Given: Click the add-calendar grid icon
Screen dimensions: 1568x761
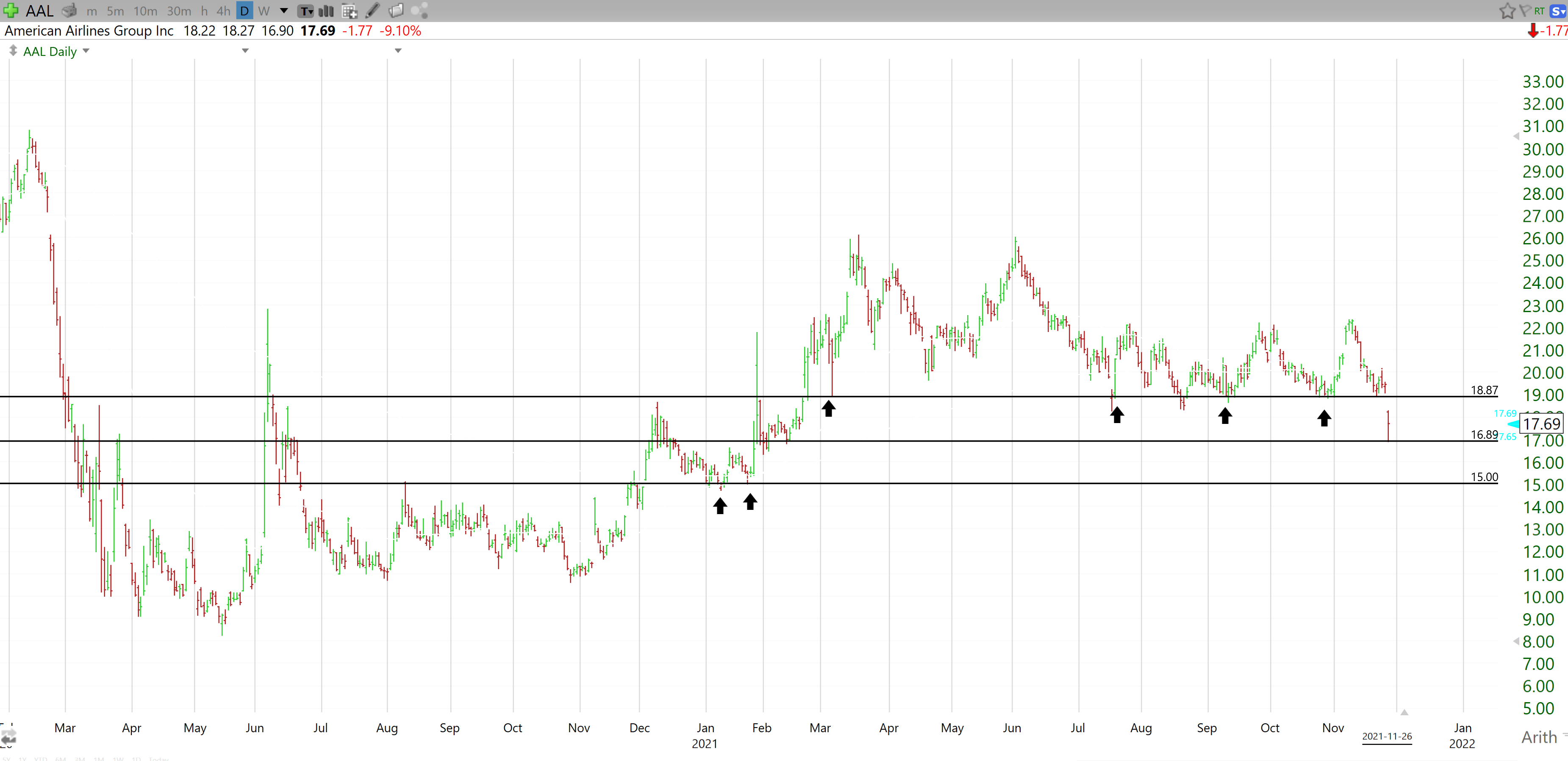Looking at the screenshot, I should point(350,10).
